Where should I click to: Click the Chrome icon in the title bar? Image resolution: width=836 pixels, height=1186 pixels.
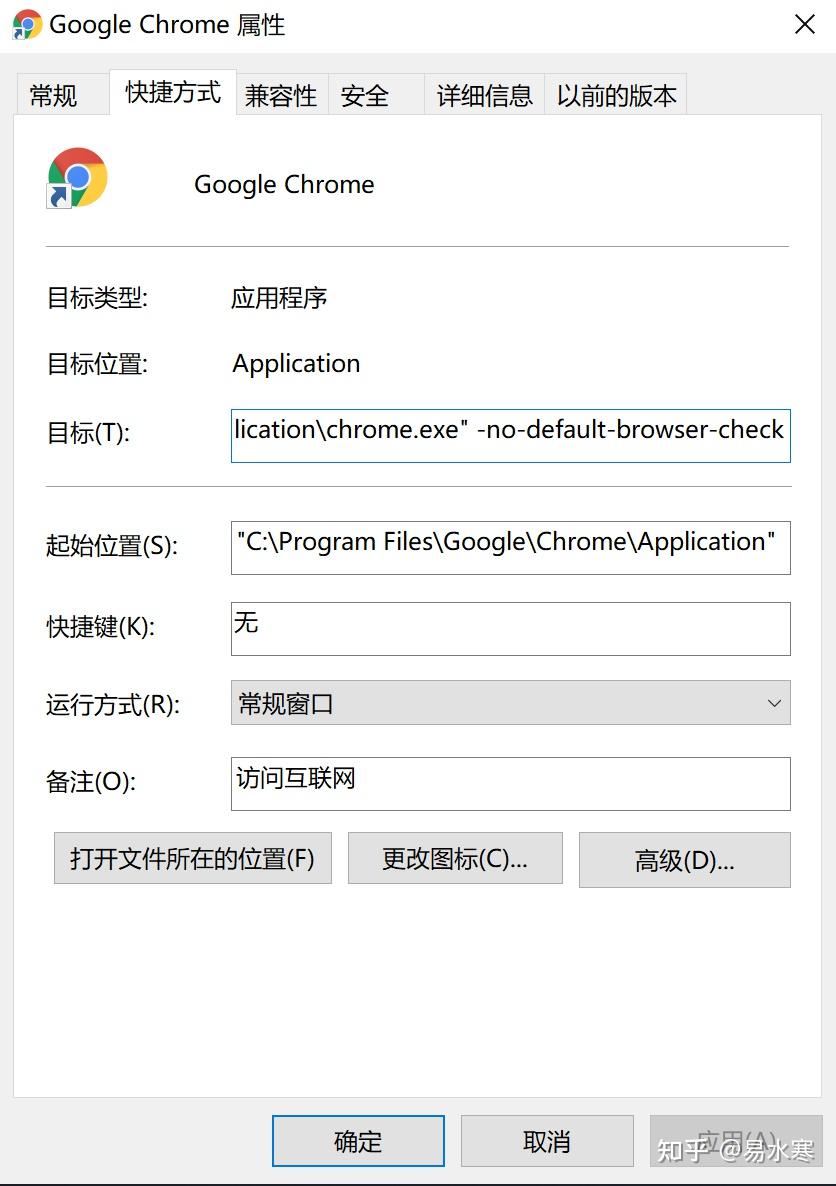[27, 24]
